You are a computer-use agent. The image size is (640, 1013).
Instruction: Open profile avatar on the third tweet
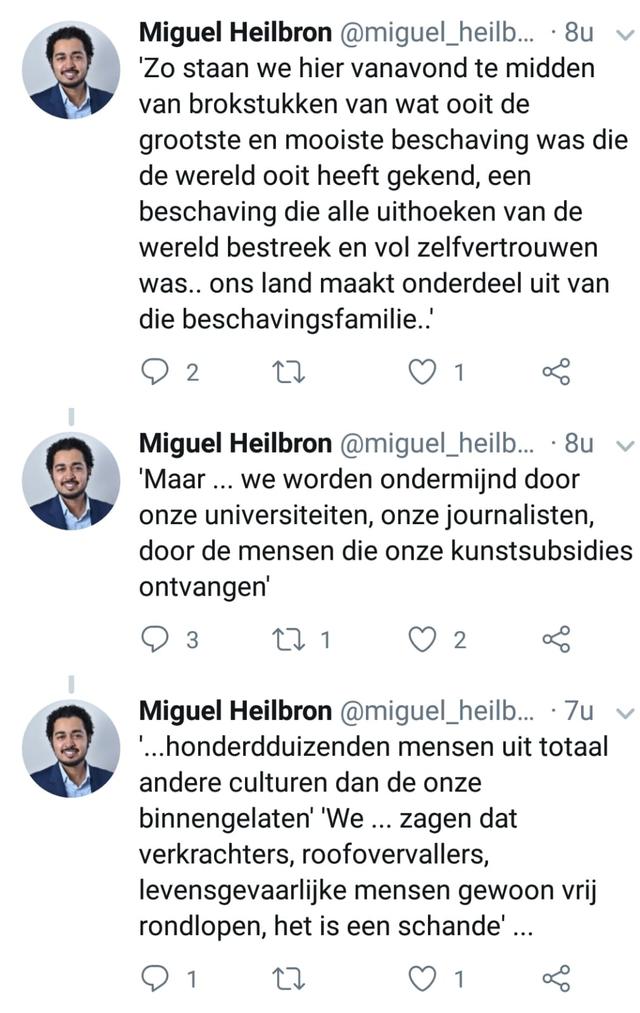pos(70,748)
